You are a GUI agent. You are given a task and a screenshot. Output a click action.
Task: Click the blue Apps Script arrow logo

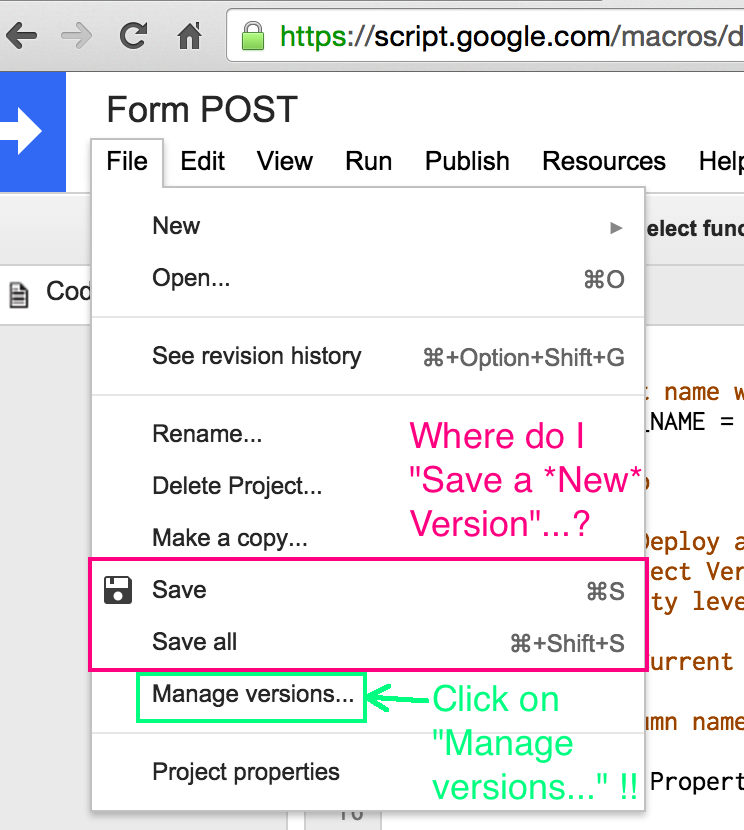click(x=33, y=132)
